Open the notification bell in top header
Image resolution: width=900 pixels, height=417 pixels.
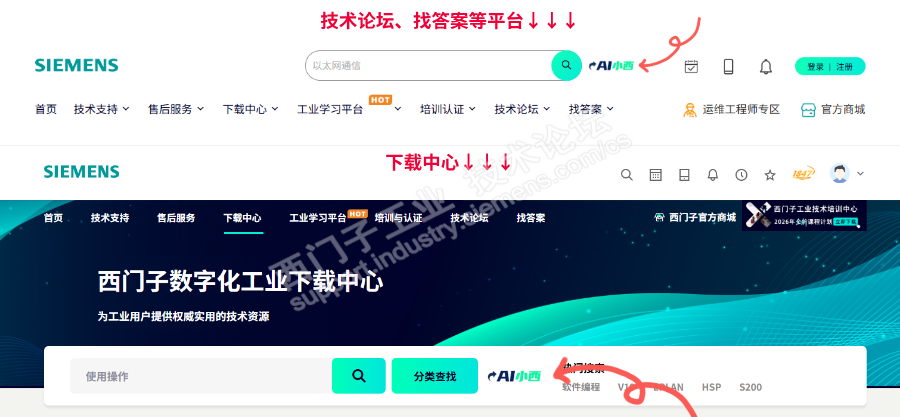tap(766, 67)
